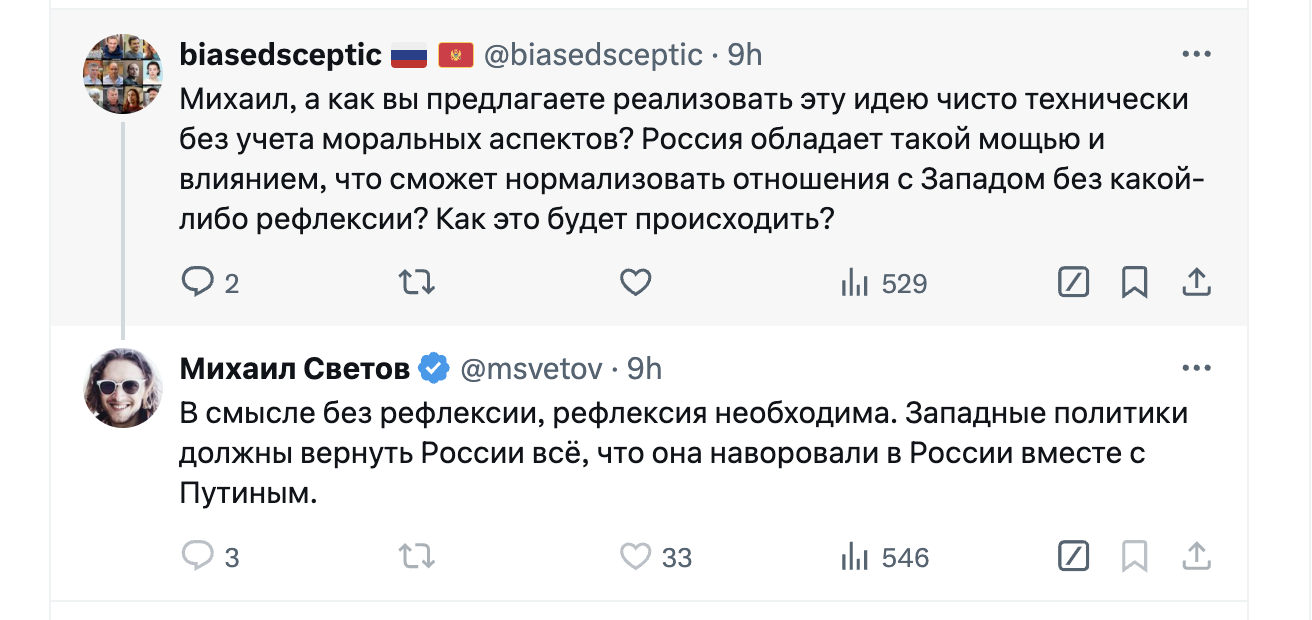Like Михаил Светов's tweet with 33 likes
This screenshot has width=1312, height=620.
click(636, 556)
